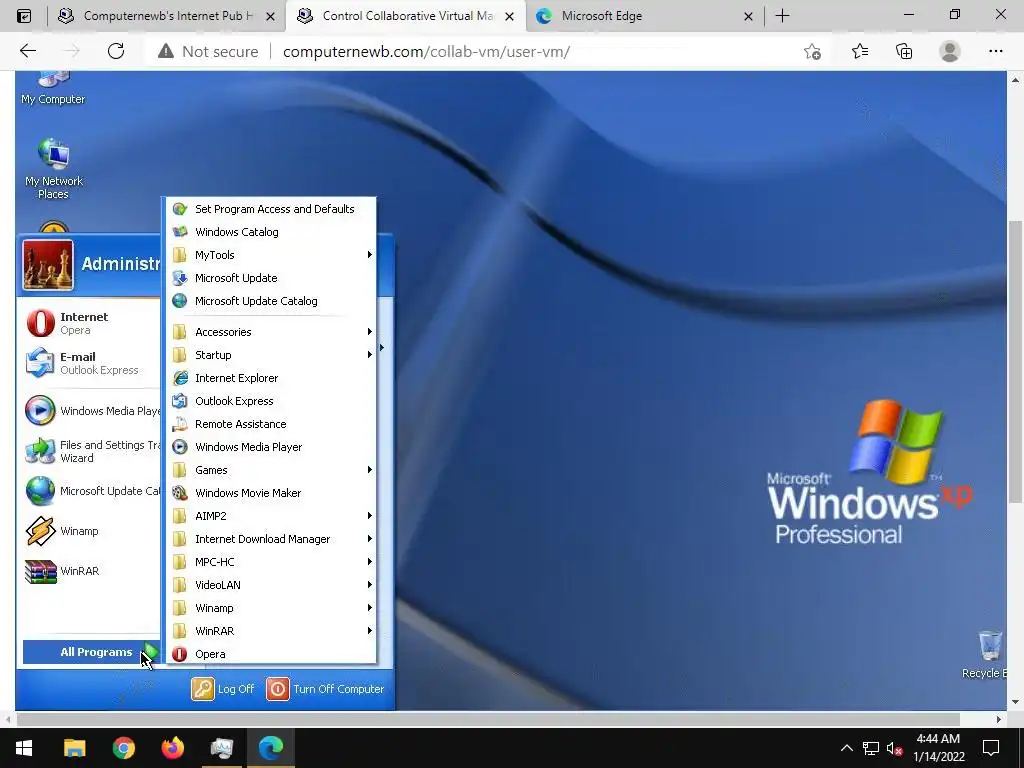
Task: Click the Outlook Express icon in programs list
Action: [180, 401]
